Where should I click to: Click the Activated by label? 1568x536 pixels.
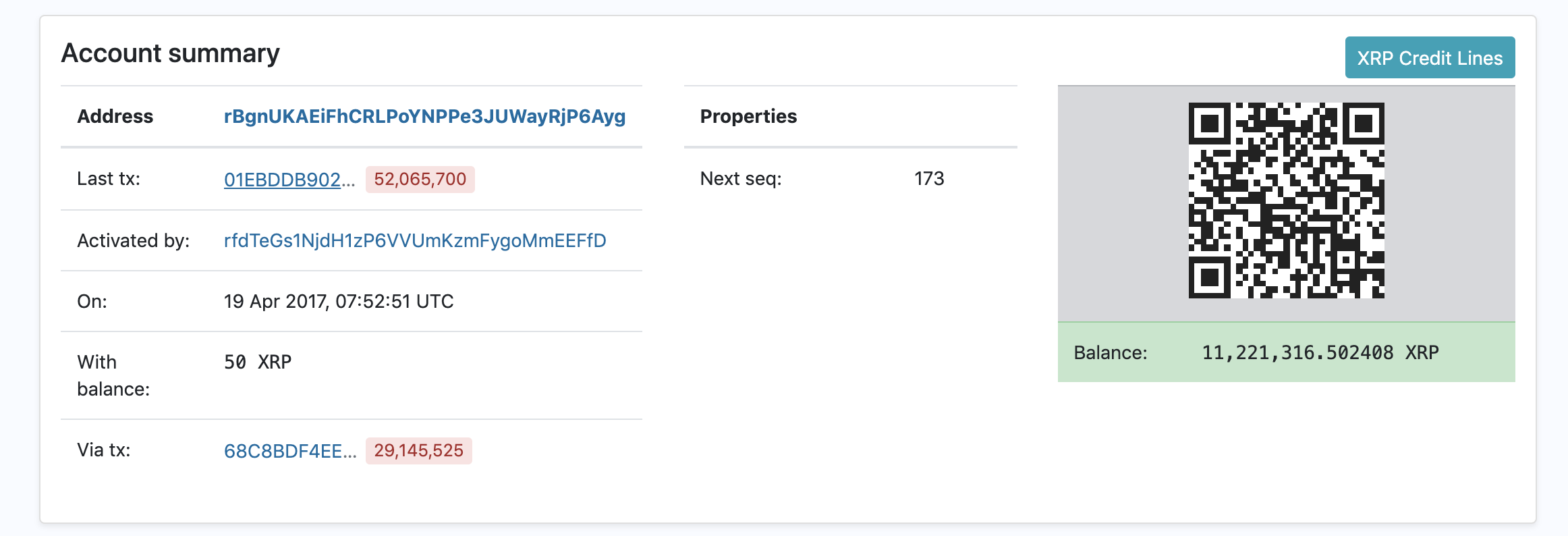[134, 241]
